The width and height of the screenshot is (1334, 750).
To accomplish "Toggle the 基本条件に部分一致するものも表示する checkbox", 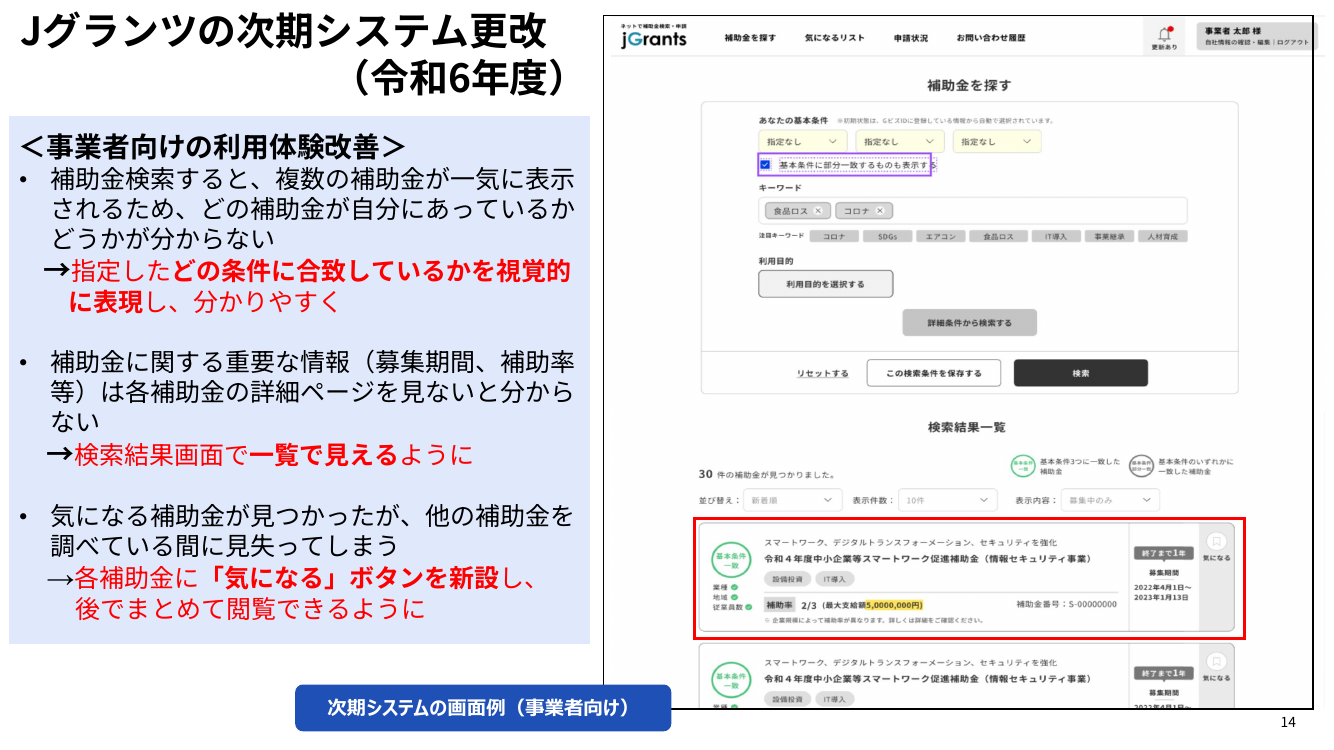I will 765,165.
